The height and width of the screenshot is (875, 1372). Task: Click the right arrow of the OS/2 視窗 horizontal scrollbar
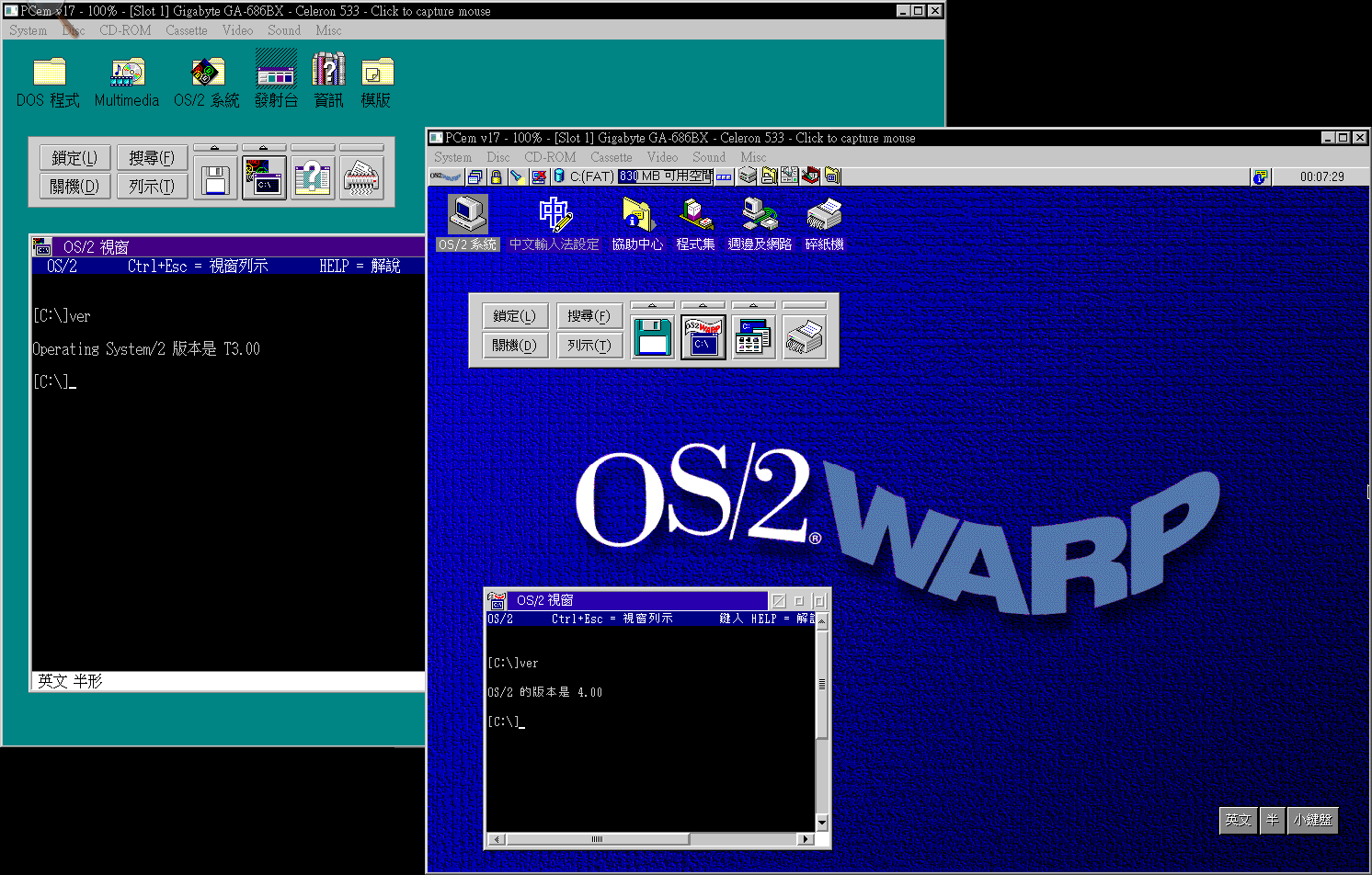point(806,839)
